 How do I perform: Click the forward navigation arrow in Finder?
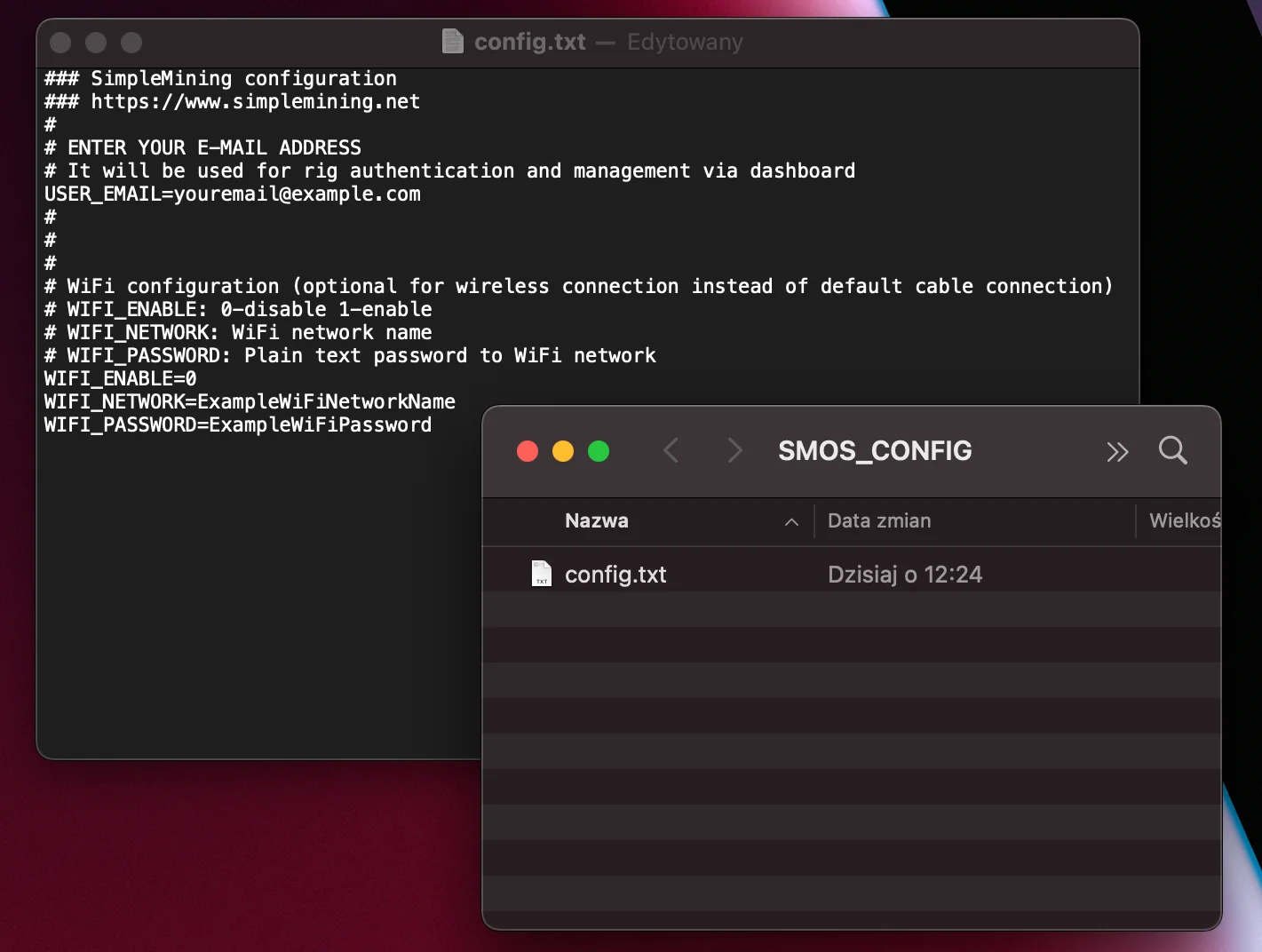pyautogui.click(x=734, y=451)
